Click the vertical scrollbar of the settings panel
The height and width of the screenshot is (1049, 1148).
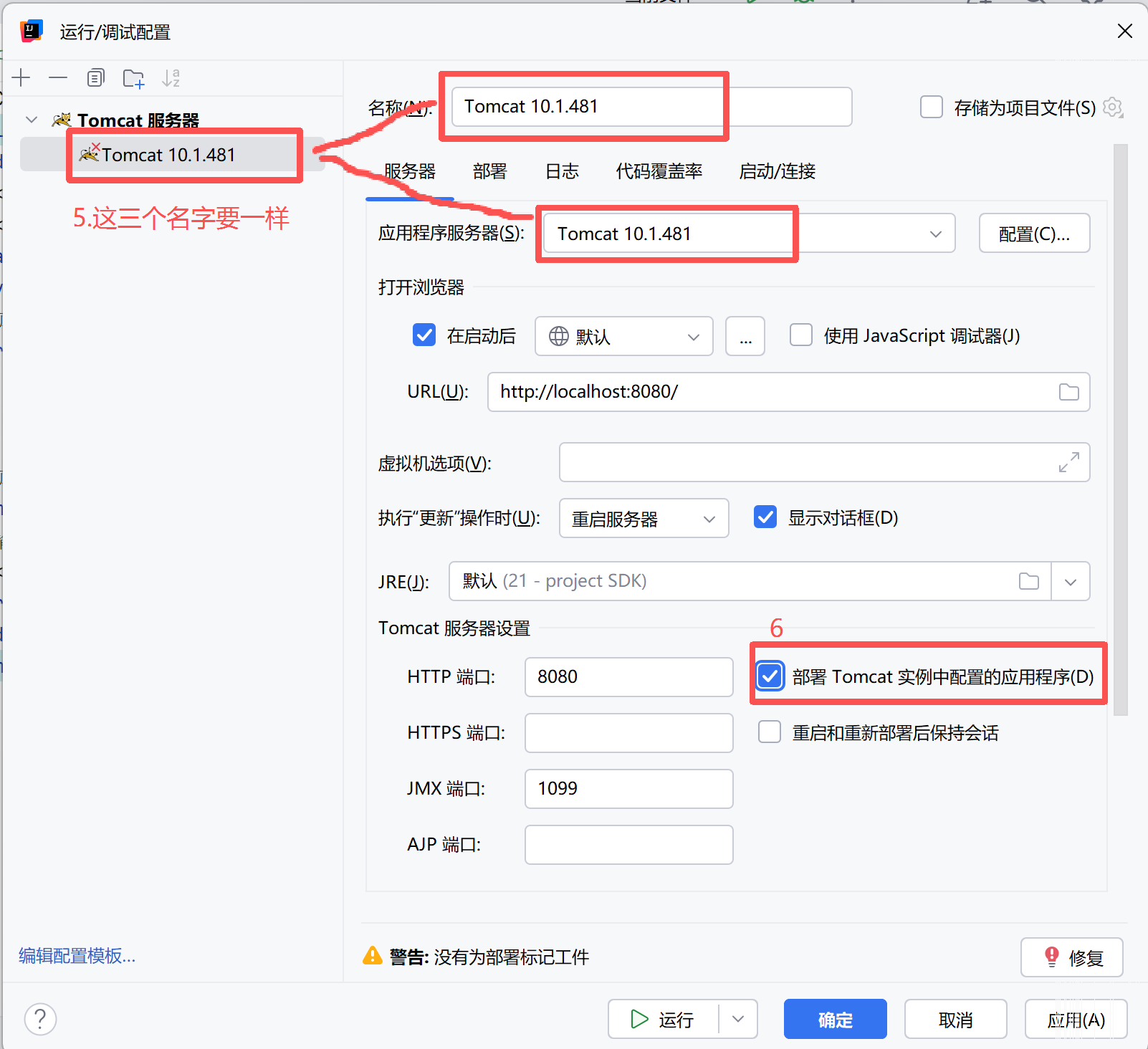[x=1121, y=430]
